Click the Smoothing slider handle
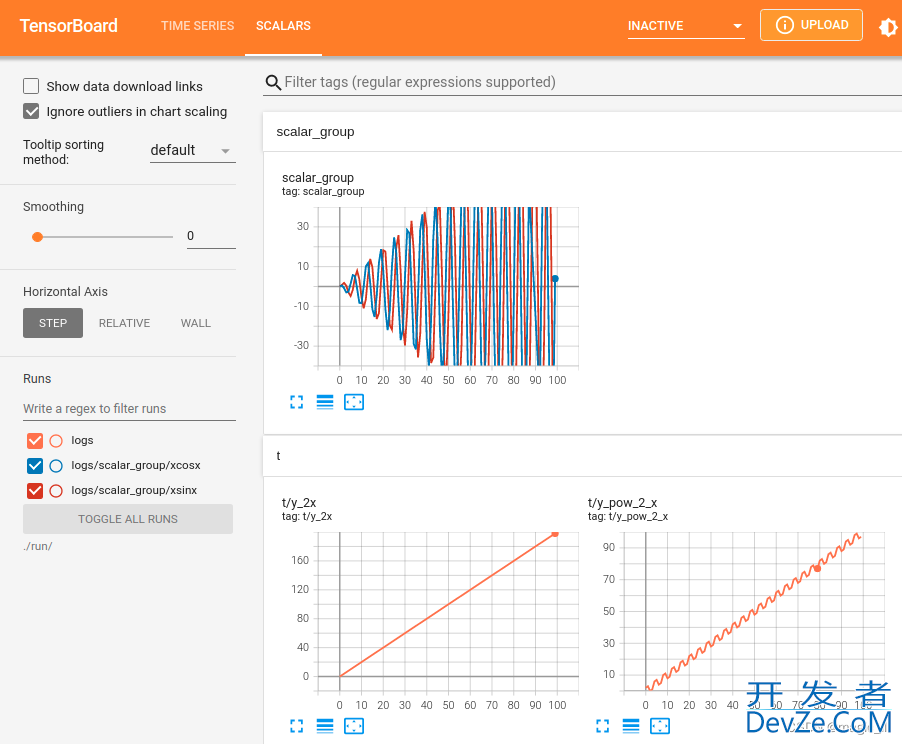 point(37,237)
